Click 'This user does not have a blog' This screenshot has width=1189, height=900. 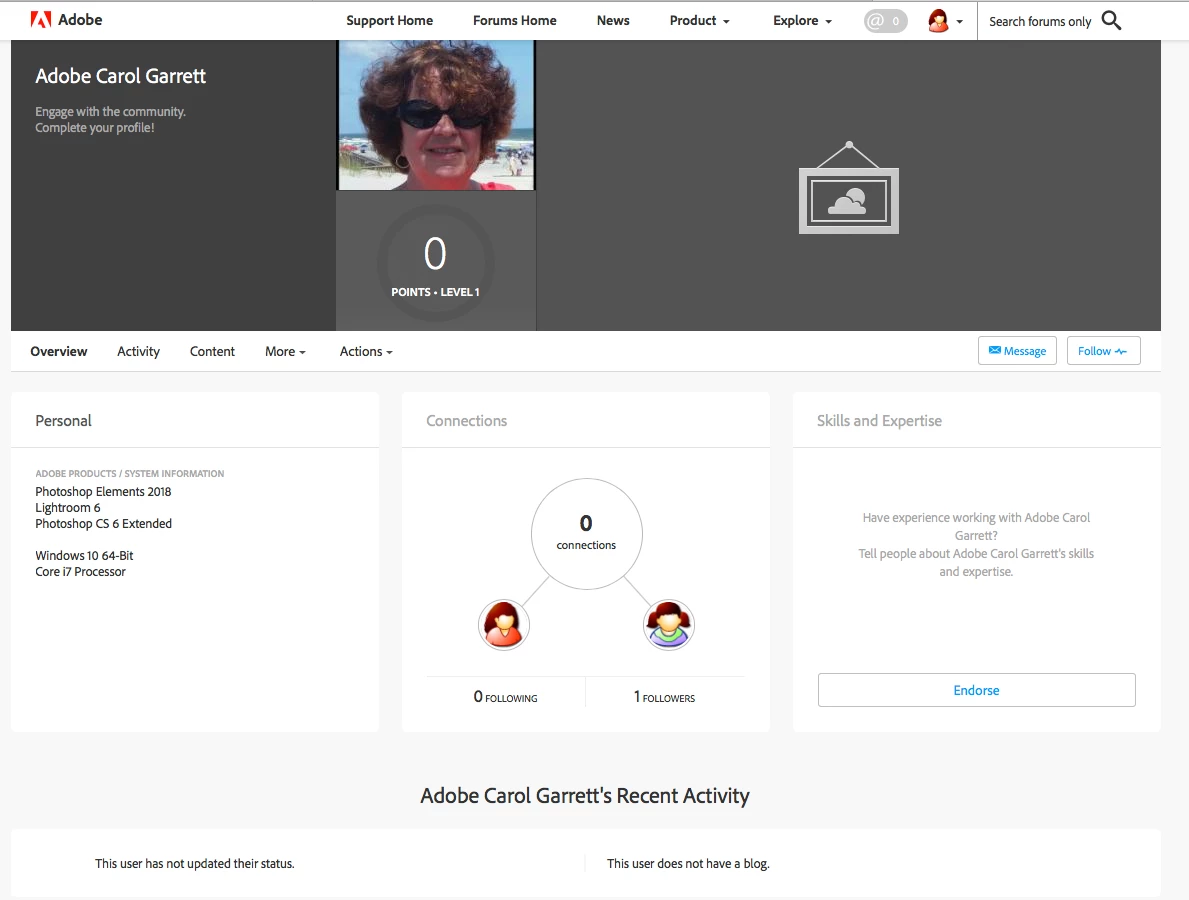688,863
